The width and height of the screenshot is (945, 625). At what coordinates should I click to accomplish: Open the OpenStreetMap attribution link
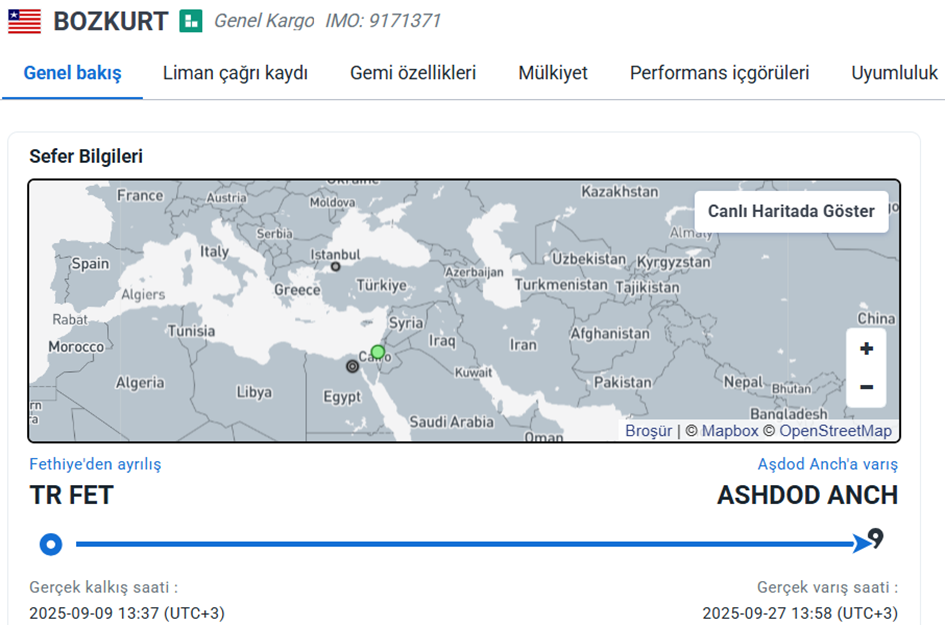pos(835,431)
